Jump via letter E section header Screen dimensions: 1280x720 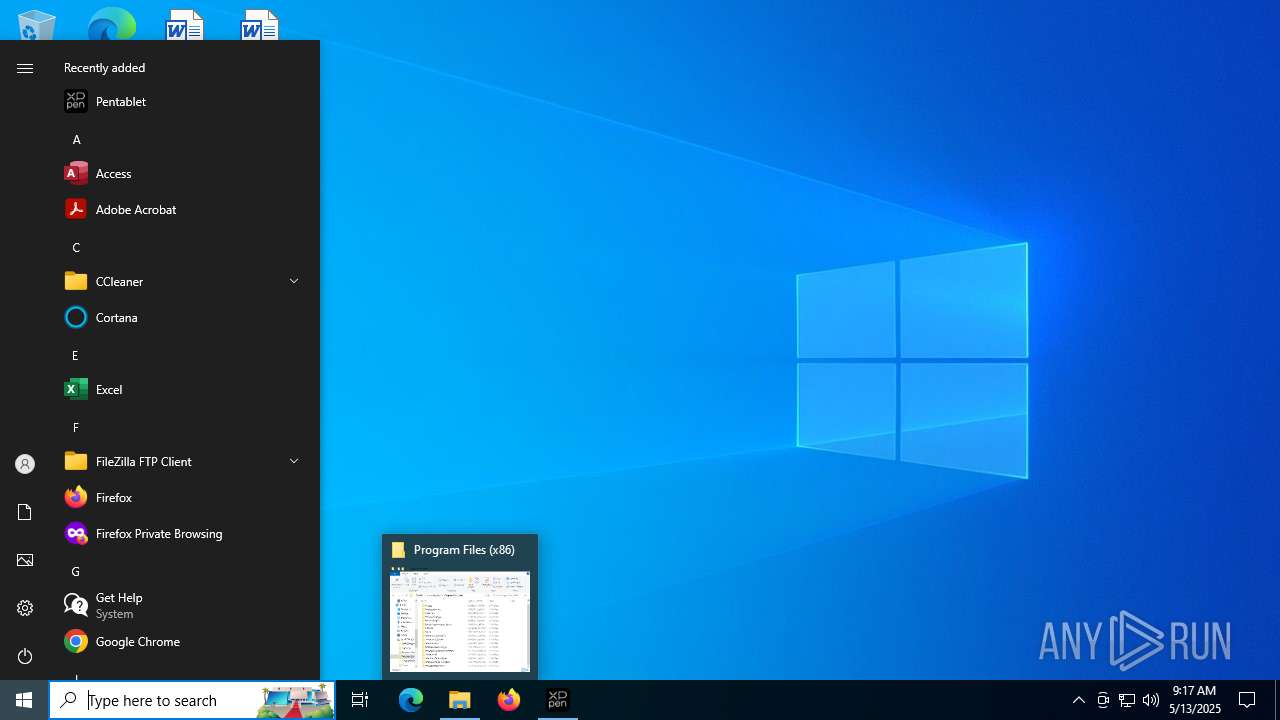coord(75,355)
